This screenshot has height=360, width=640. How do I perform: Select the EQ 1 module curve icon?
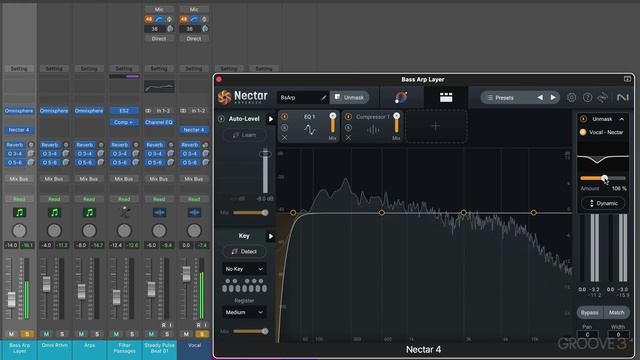(309, 130)
